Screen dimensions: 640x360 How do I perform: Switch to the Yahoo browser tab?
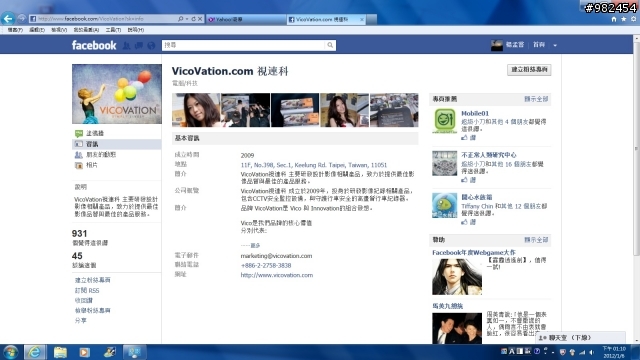coord(245,19)
